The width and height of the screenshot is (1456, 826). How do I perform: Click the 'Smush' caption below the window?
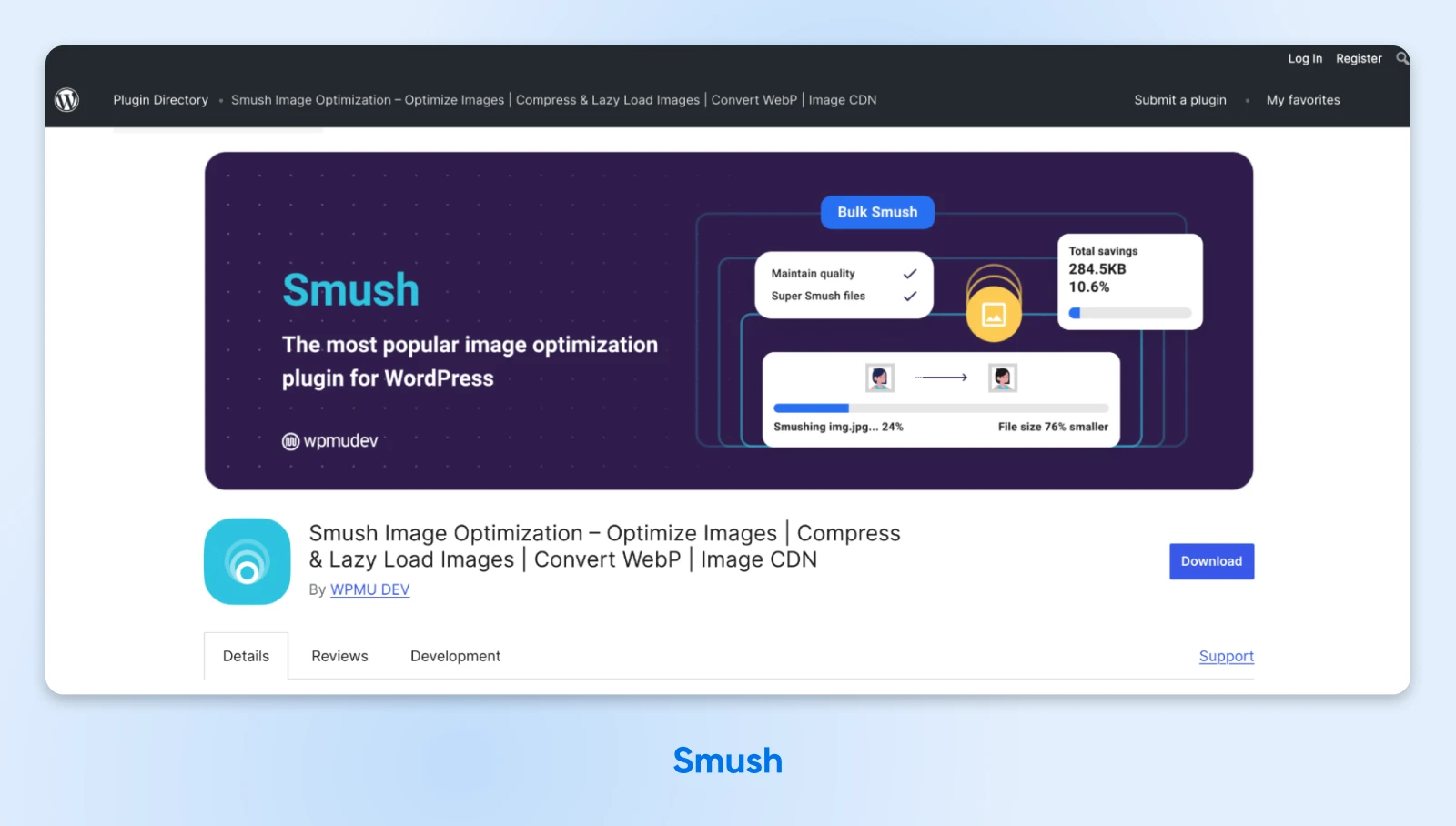tap(728, 761)
